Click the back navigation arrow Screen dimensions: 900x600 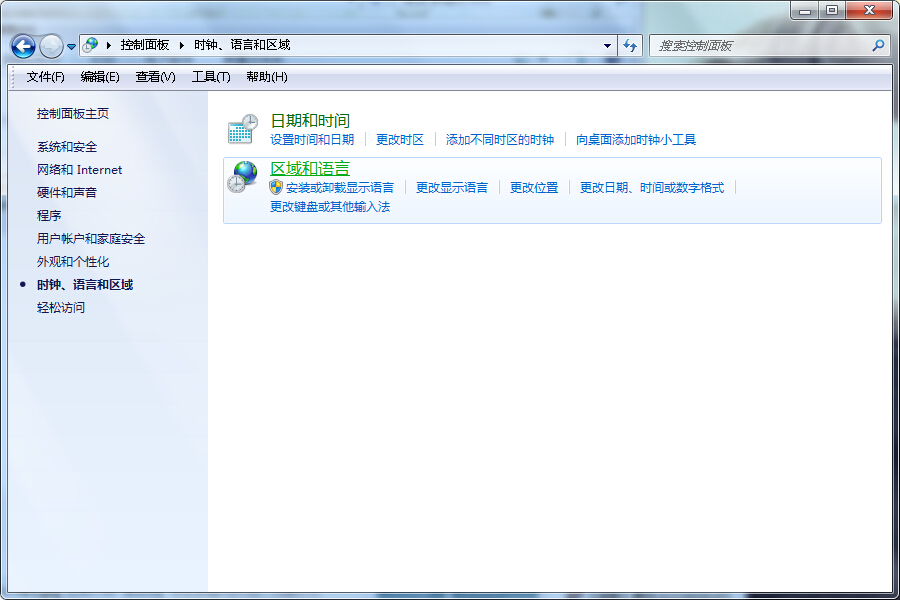tap(22, 45)
